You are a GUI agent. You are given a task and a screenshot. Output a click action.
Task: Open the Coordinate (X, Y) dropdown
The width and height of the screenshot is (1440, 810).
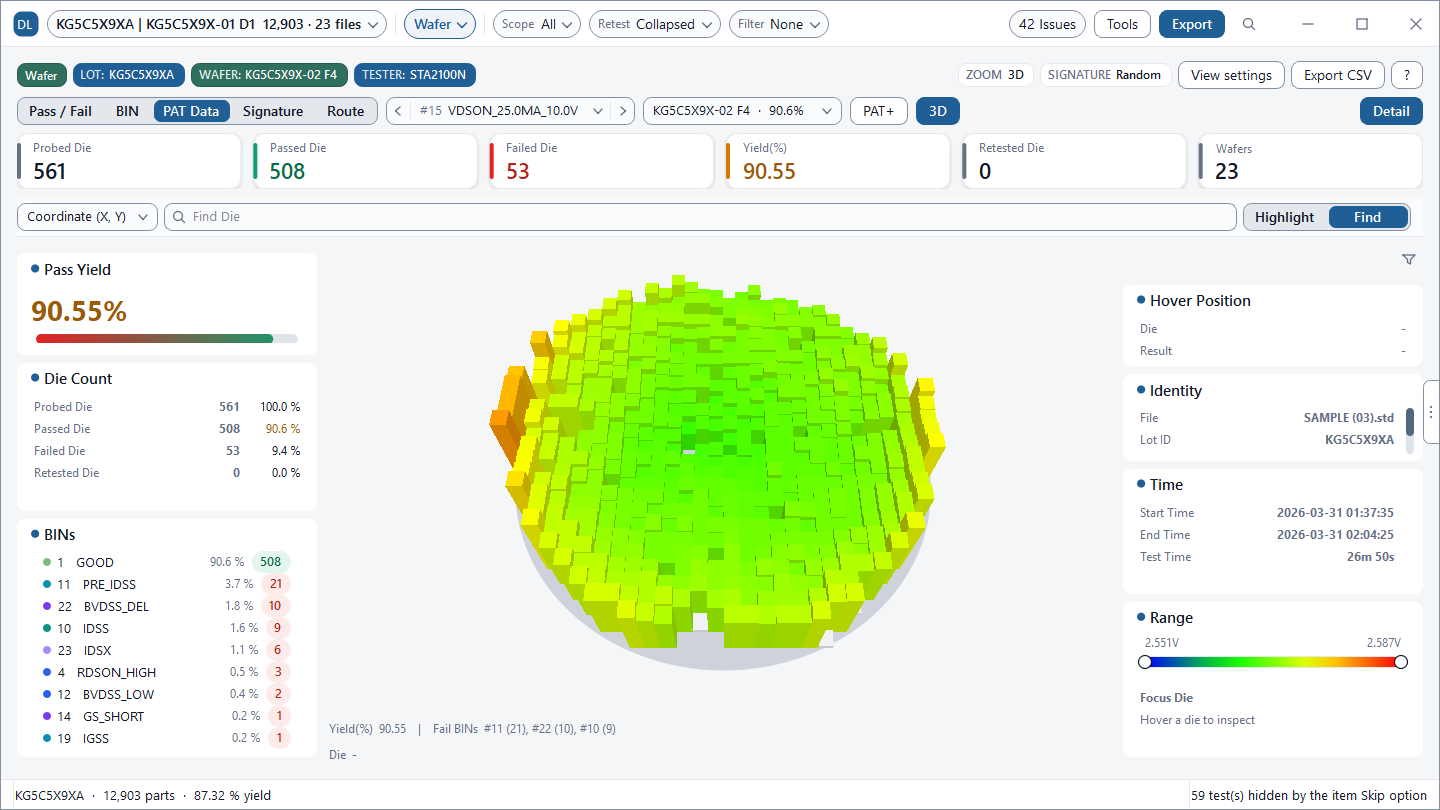pos(88,217)
